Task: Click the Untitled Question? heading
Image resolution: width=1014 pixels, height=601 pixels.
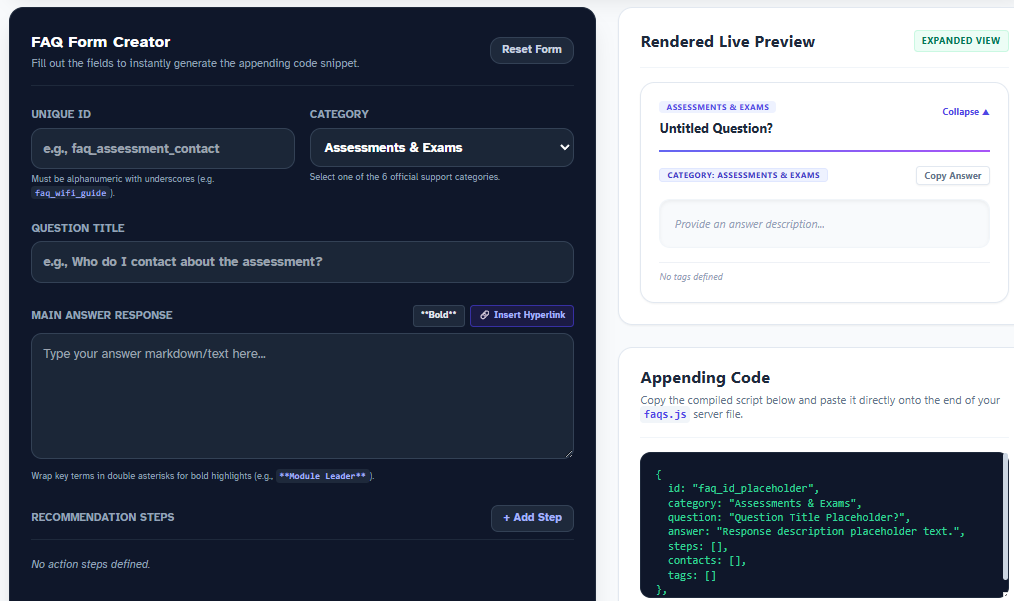Action: pyautogui.click(x=716, y=128)
